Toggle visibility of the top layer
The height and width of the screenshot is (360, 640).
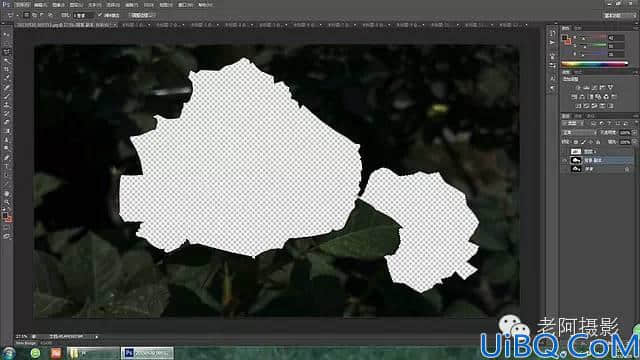565,151
